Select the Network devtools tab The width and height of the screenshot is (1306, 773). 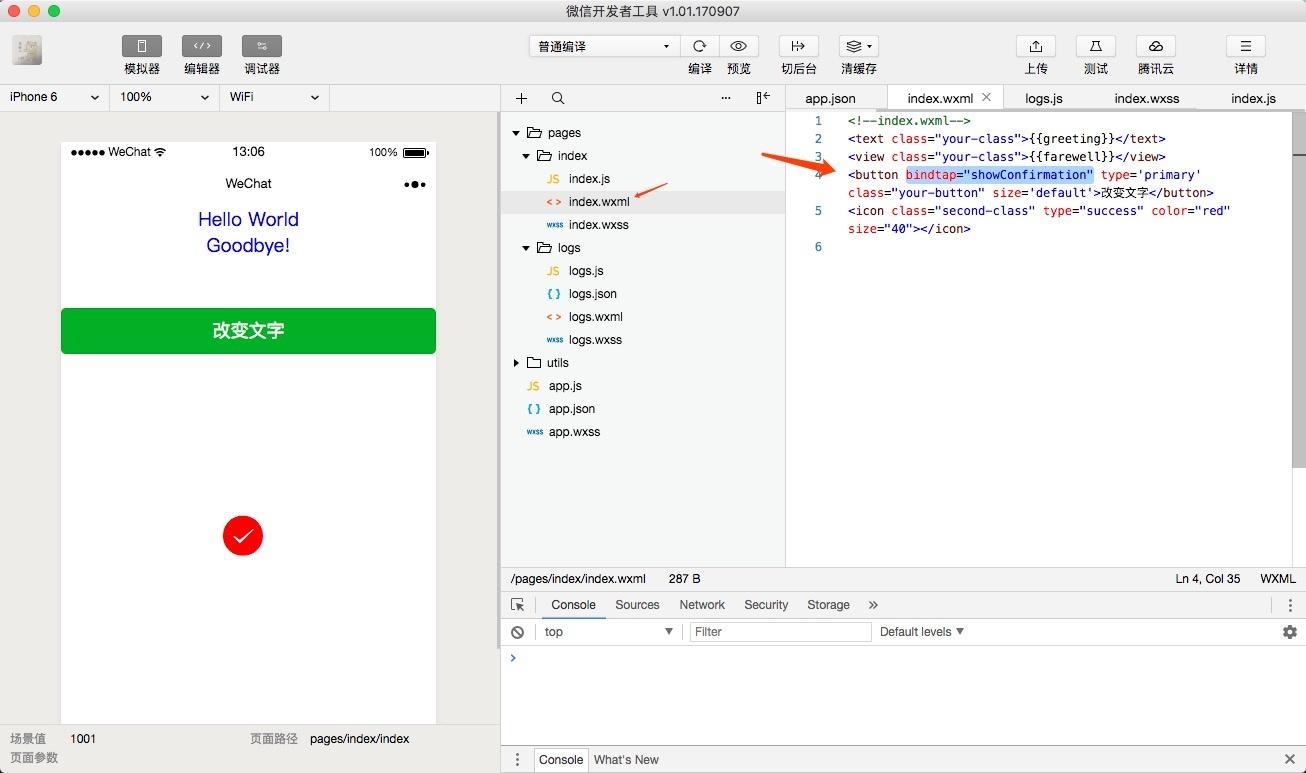(x=702, y=605)
